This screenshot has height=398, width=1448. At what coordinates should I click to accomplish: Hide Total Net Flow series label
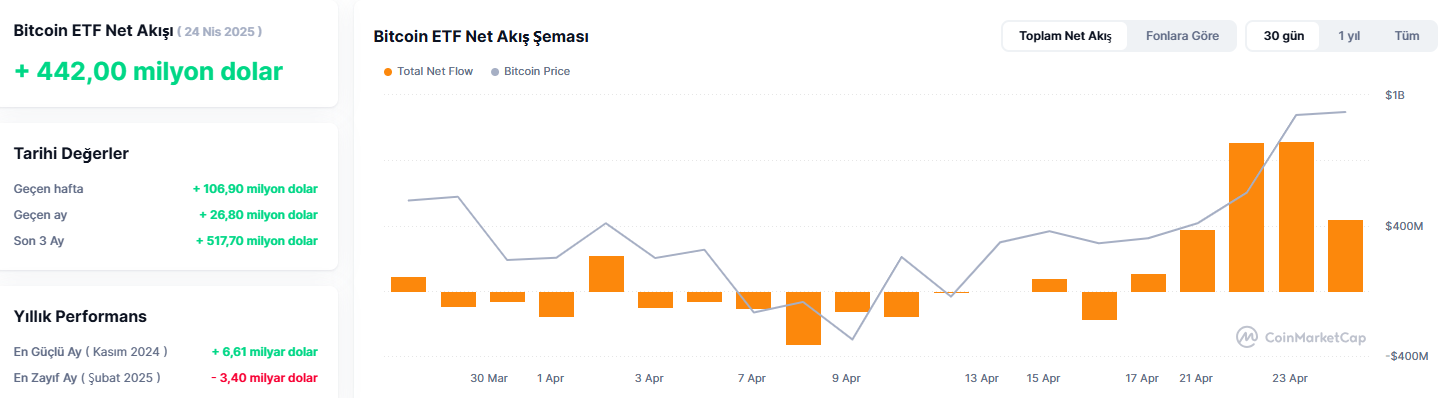pyautogui.click(x=435, y=72)
